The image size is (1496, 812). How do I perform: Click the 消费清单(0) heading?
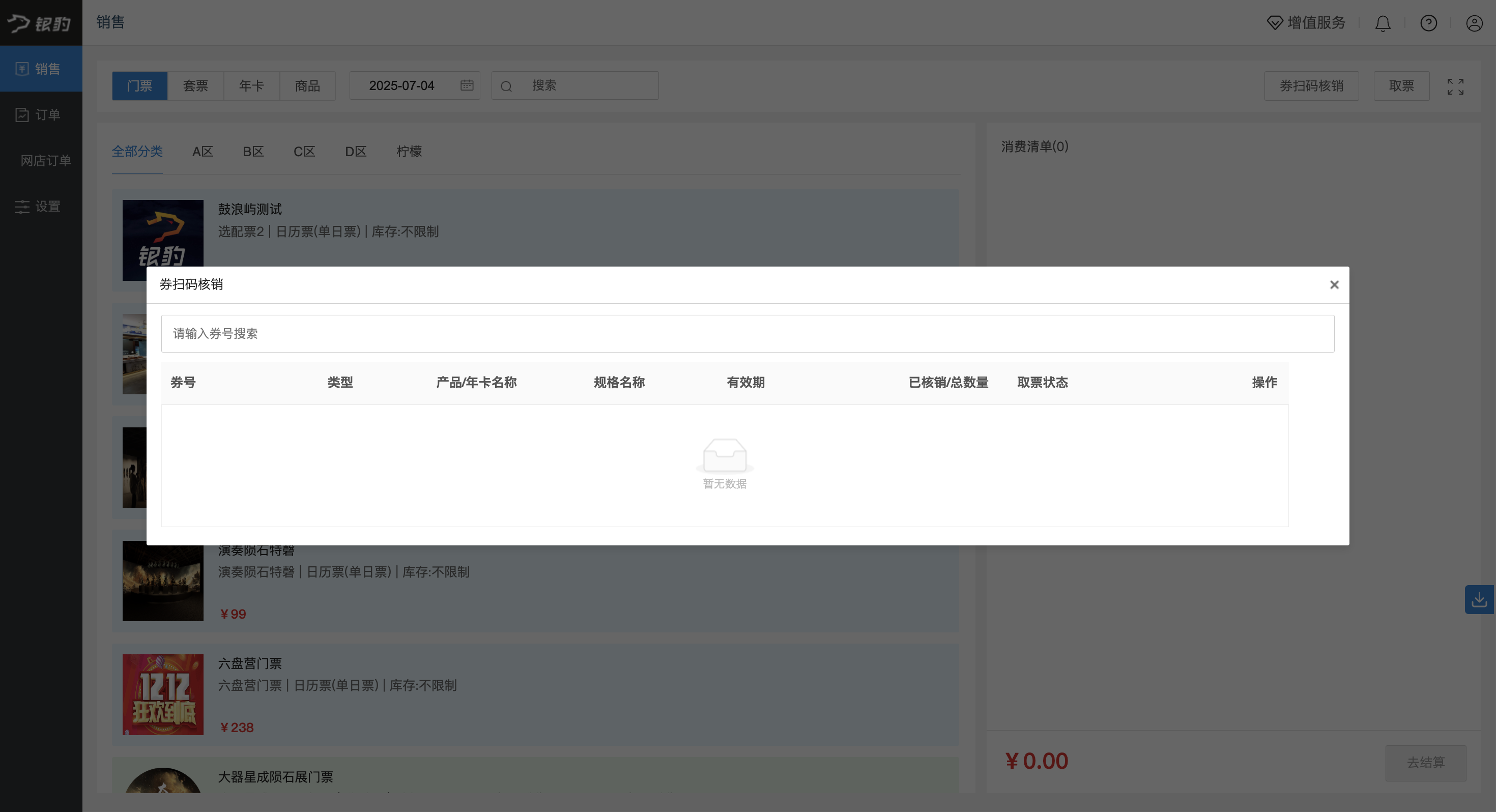coord(1034,147)
